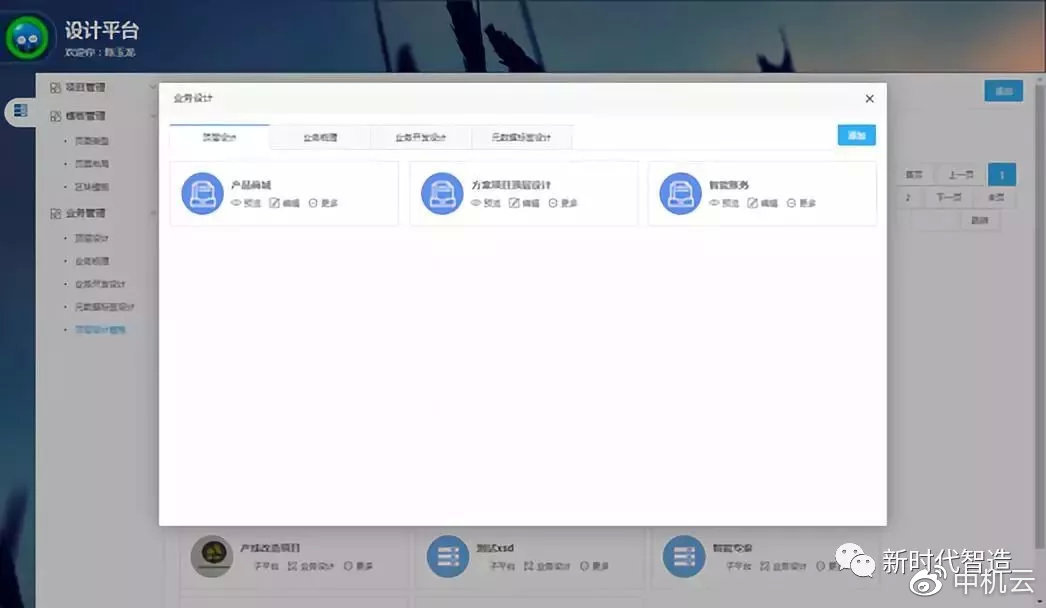Switch to the 业务开发设计 tab
This screenshot has width=1046, height=608.
(x=421, y=137)
